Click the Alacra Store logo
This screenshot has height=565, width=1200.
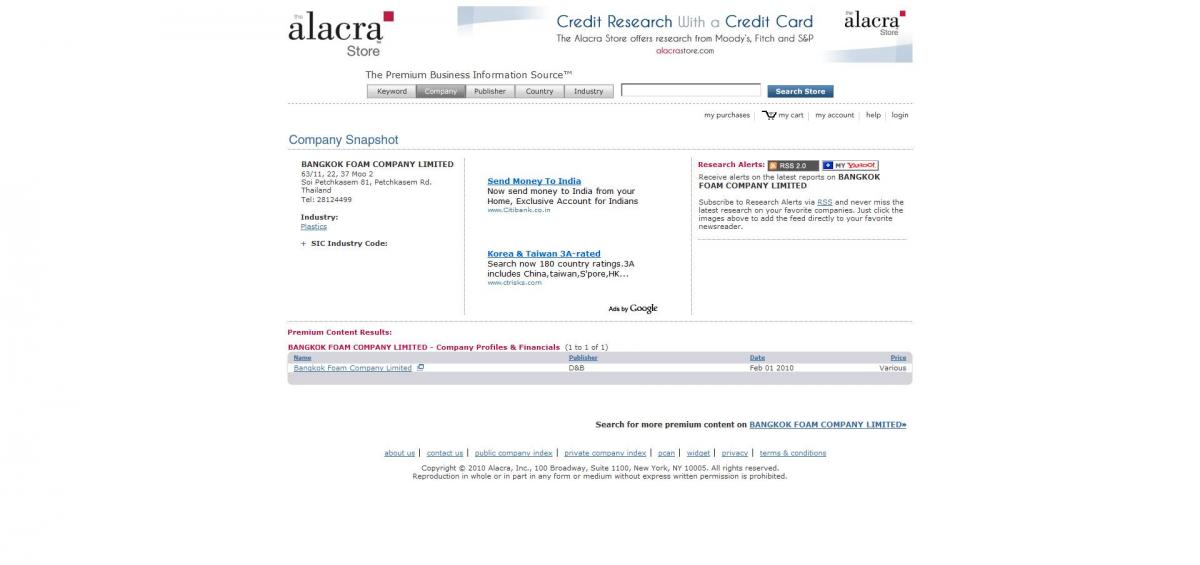pyautogui.click(x=341, y=33)
